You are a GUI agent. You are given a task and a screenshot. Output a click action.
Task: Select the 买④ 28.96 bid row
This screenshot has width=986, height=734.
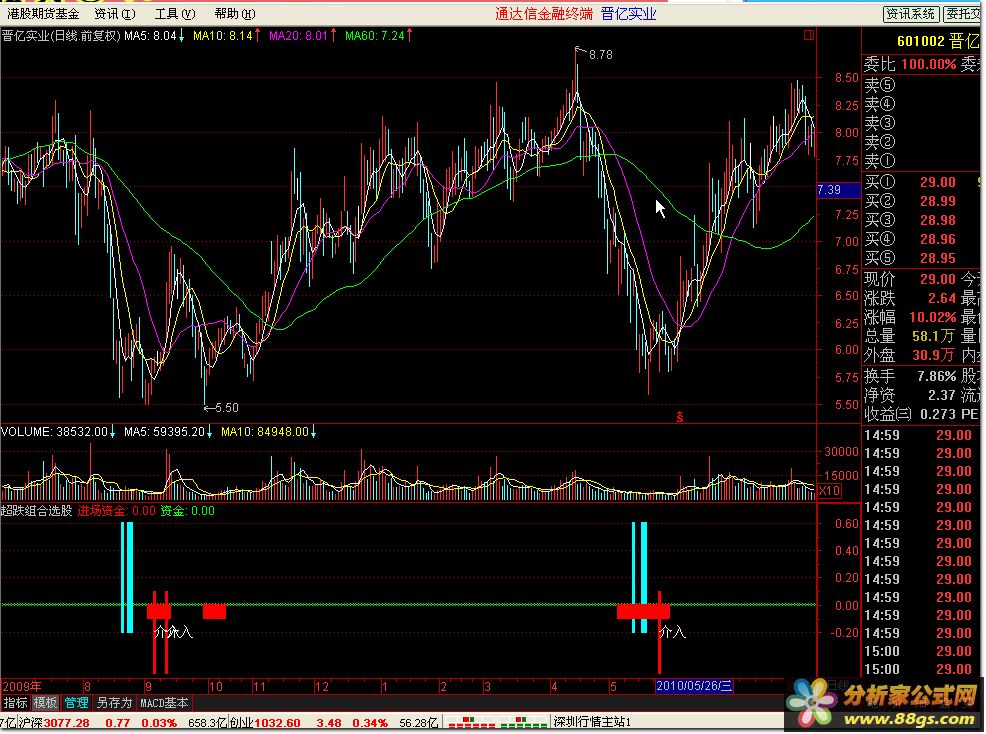coord(922,239)
